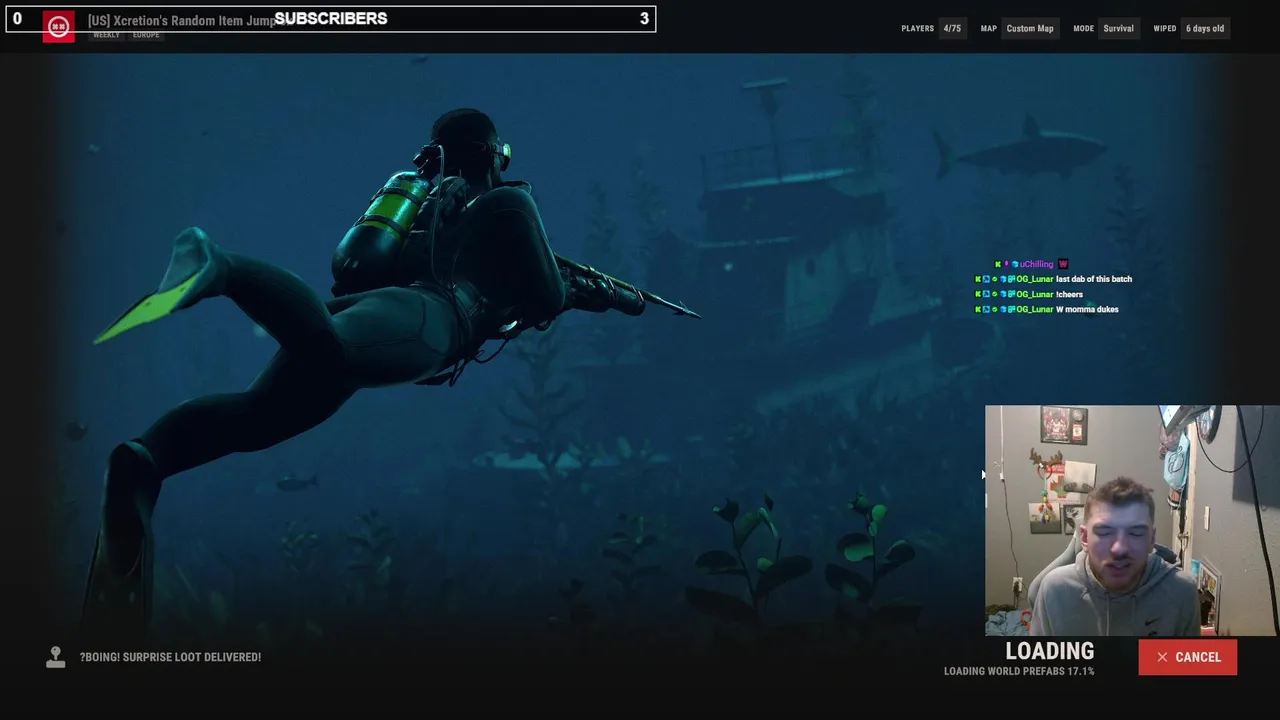Click the PLAYERS label
This screenshot has height=720, width=1280.
918,28
